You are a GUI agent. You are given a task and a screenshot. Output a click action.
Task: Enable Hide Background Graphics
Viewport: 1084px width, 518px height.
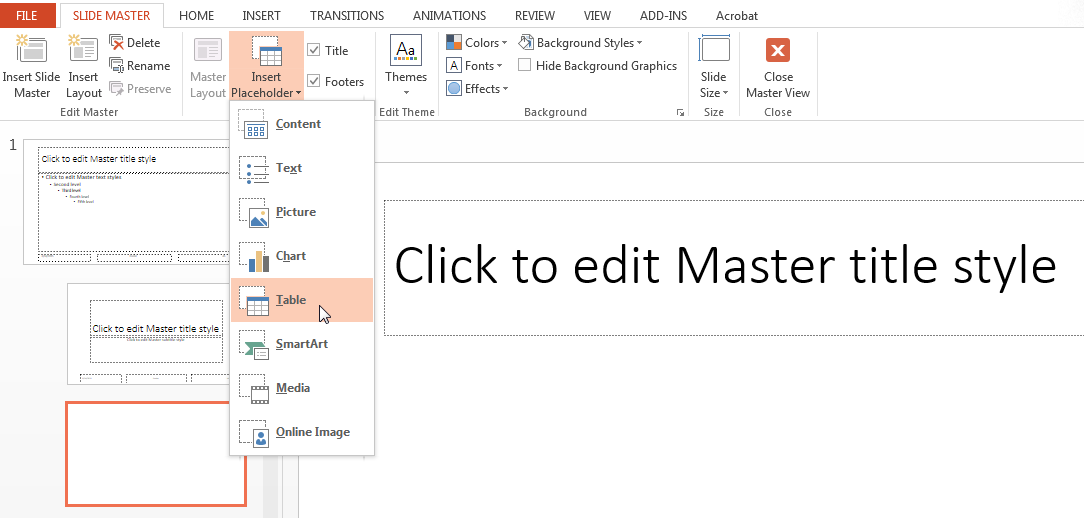point(525,66)
